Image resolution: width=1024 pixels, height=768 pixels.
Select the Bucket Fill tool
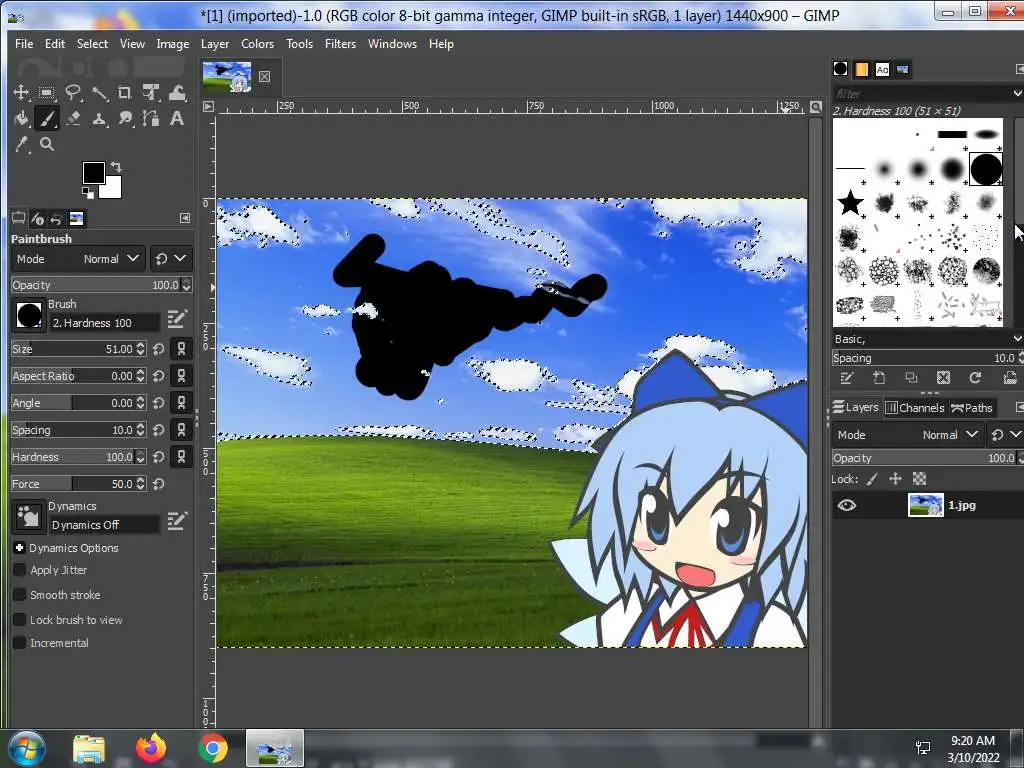[x=21, y=119]
